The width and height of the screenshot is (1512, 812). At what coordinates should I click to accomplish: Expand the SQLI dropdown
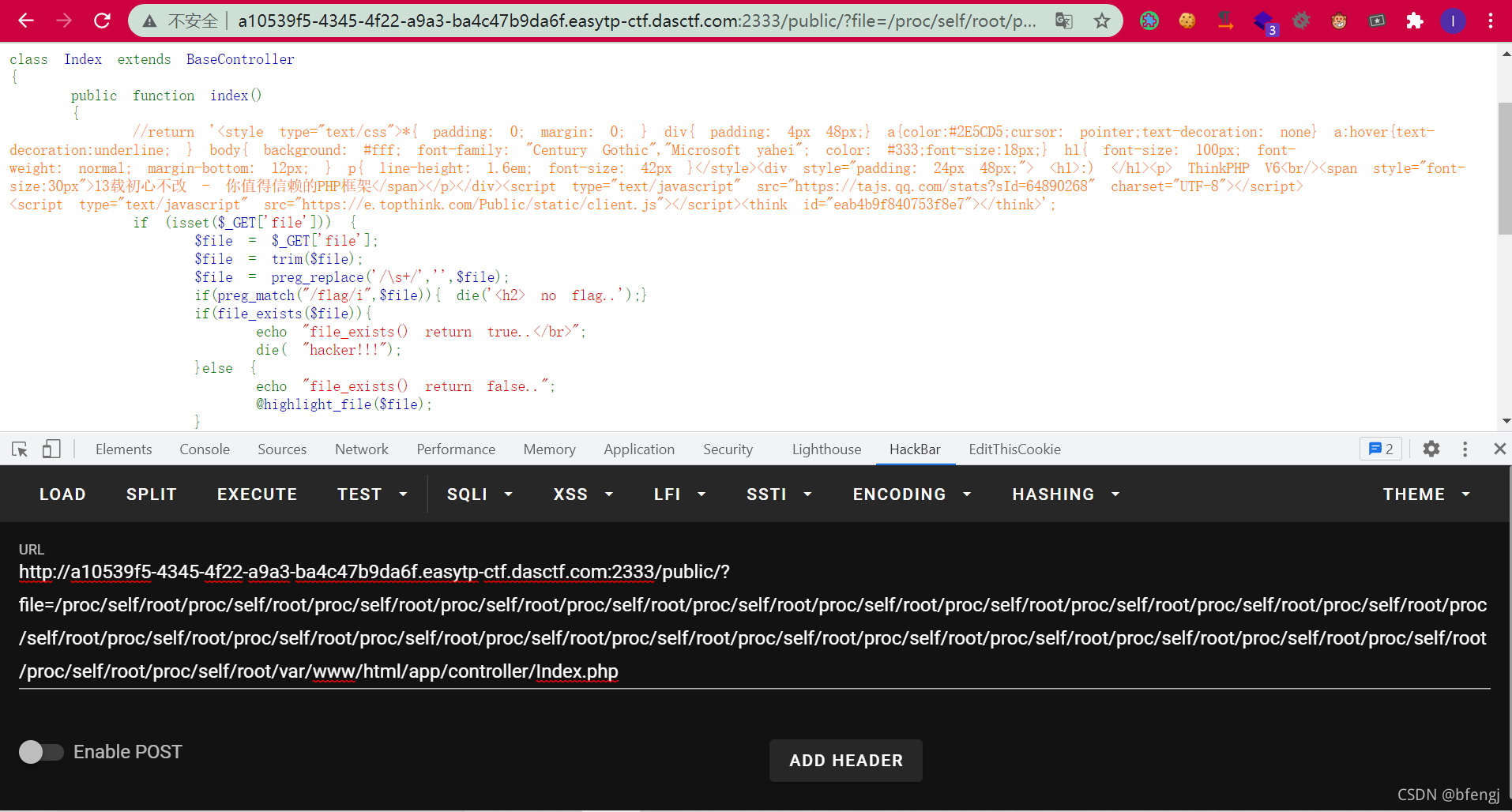pos(480,494)
